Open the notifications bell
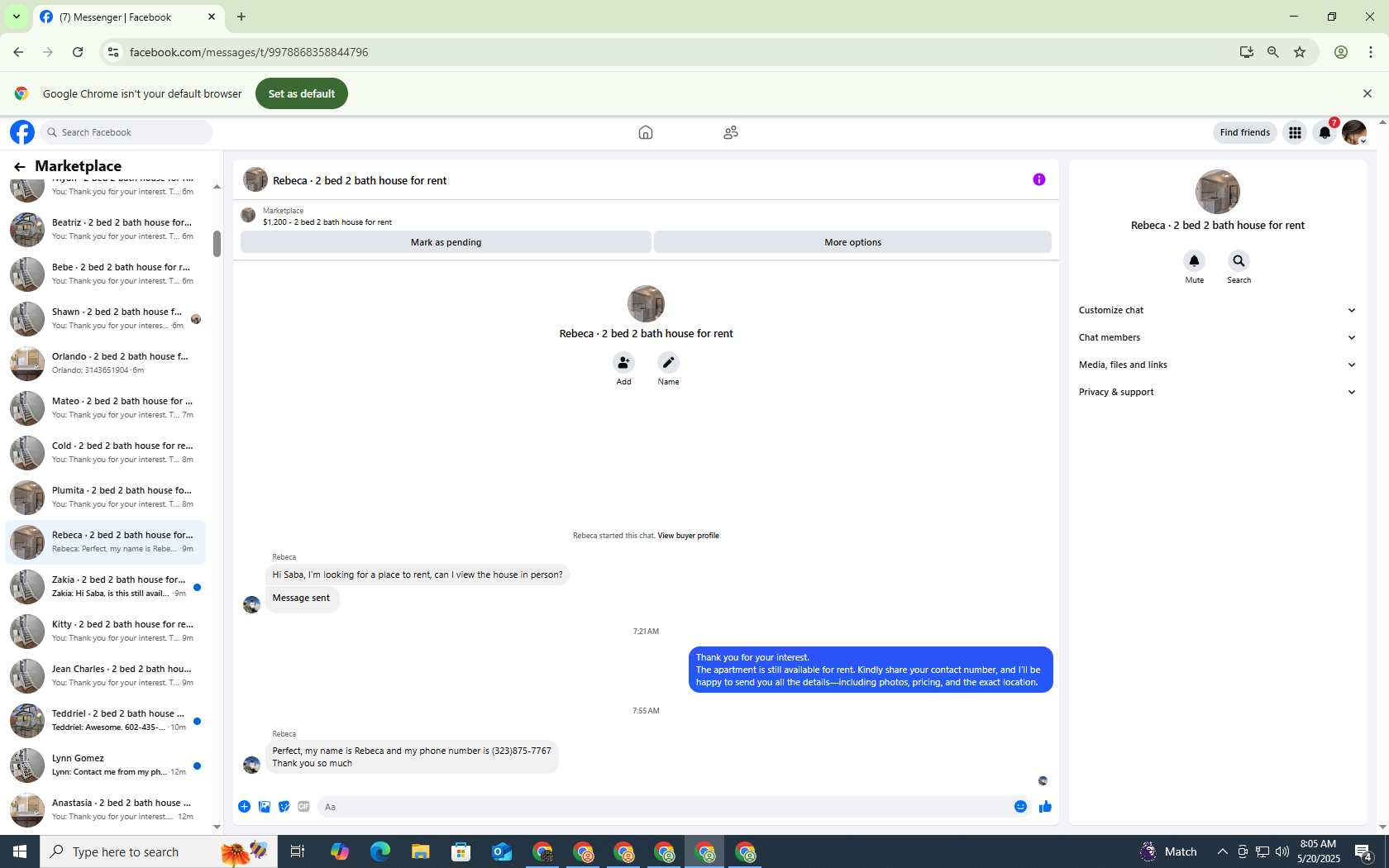The image size is (1389, 868). point(1325,132)
